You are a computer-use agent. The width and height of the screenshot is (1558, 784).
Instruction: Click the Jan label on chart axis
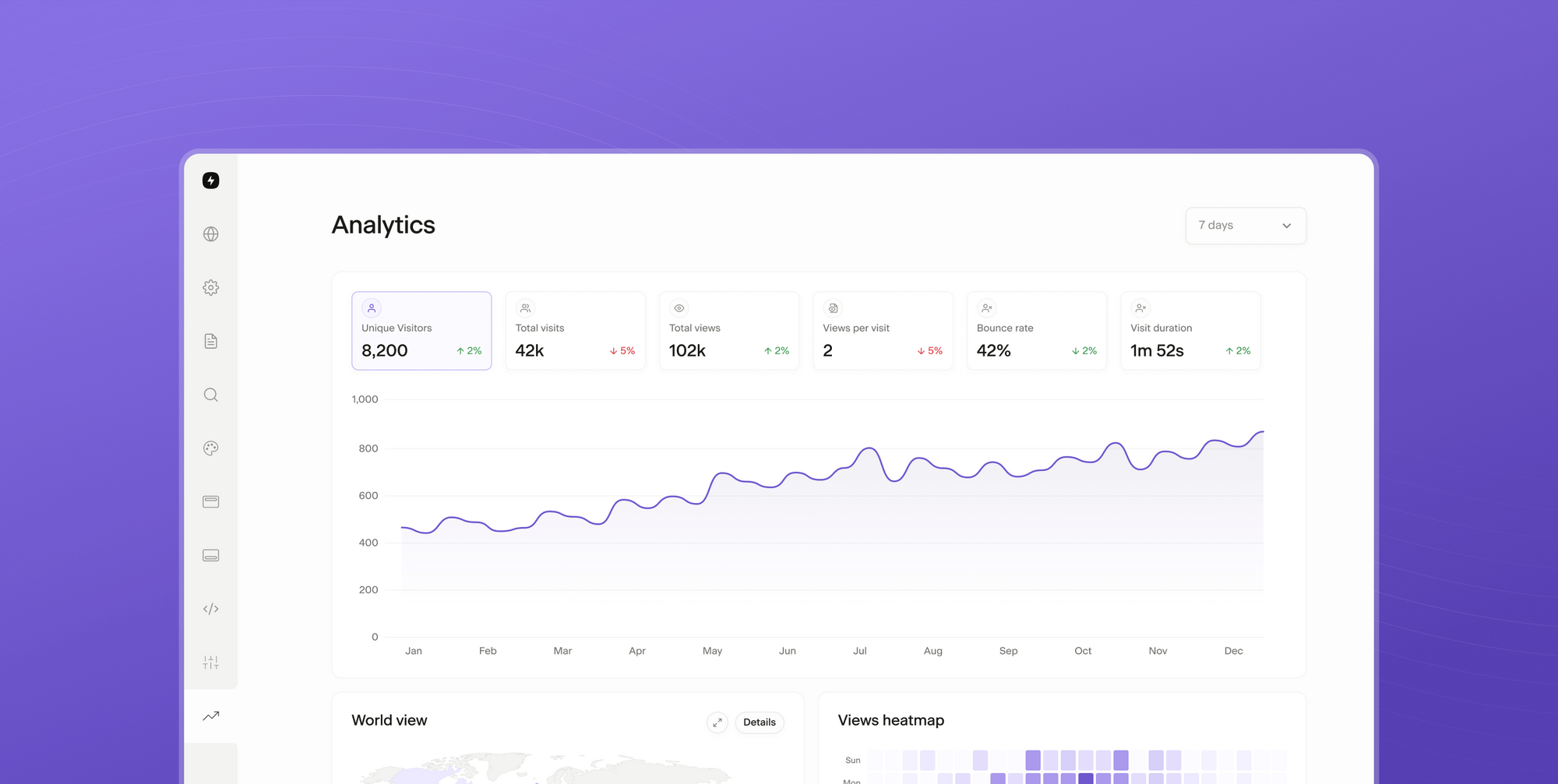pyautogui.click(x=414, y=651)
